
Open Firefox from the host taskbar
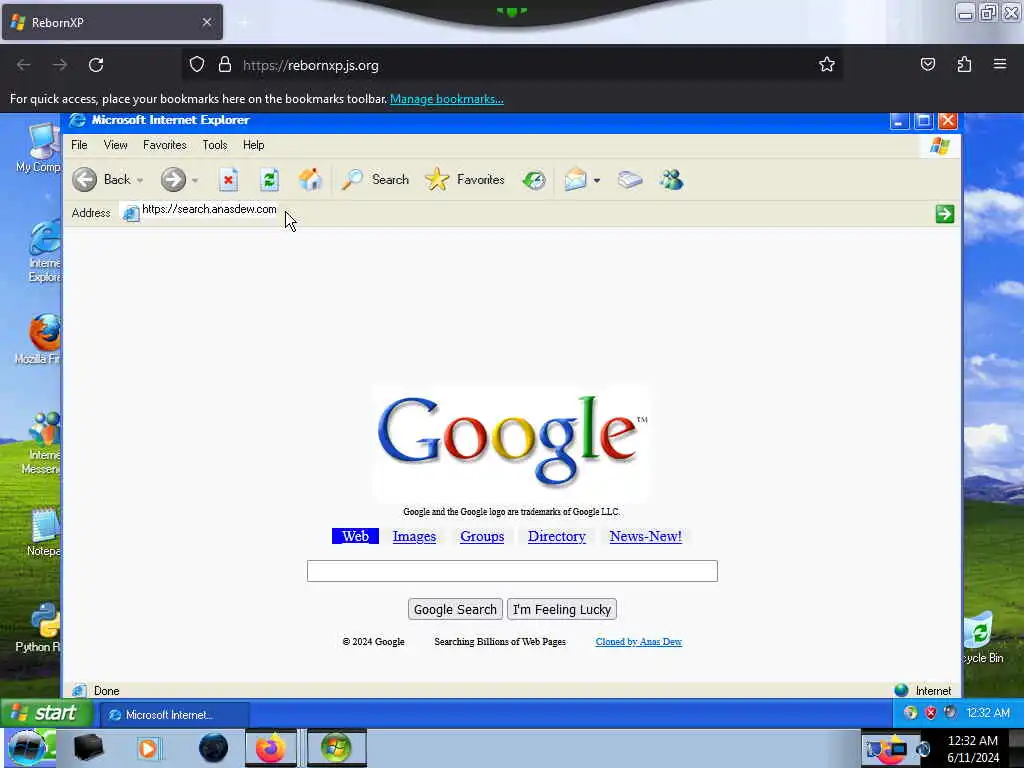[270, 748]
